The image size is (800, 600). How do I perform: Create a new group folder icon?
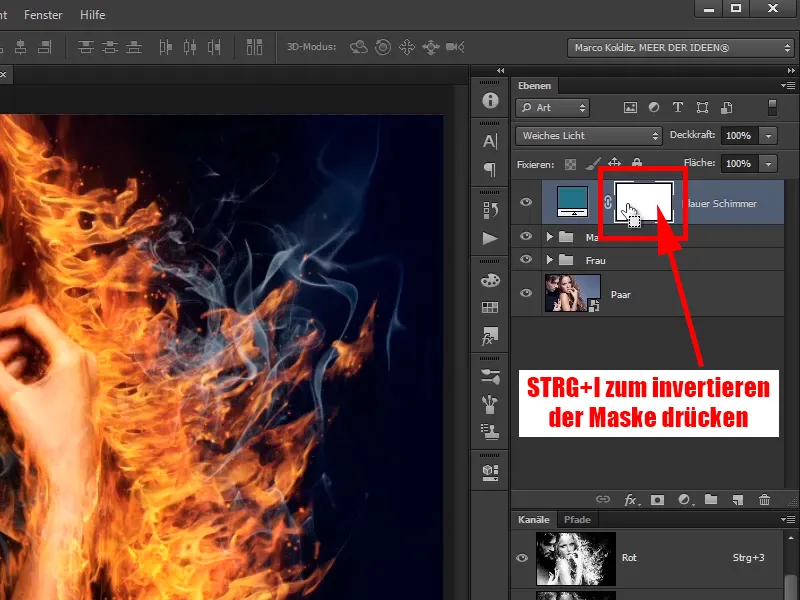[x=711, y=499]
